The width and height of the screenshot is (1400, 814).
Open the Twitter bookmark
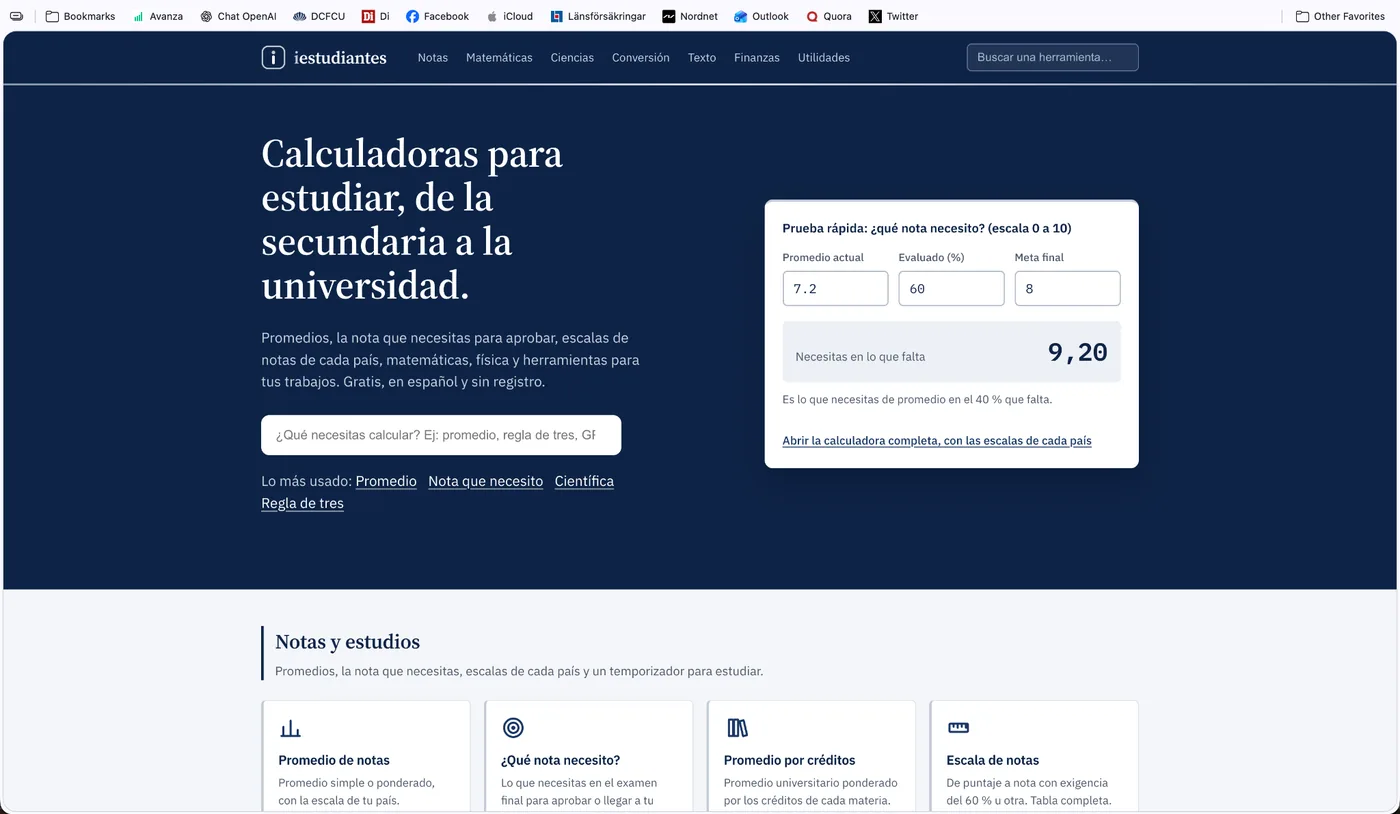coord(893,16)
